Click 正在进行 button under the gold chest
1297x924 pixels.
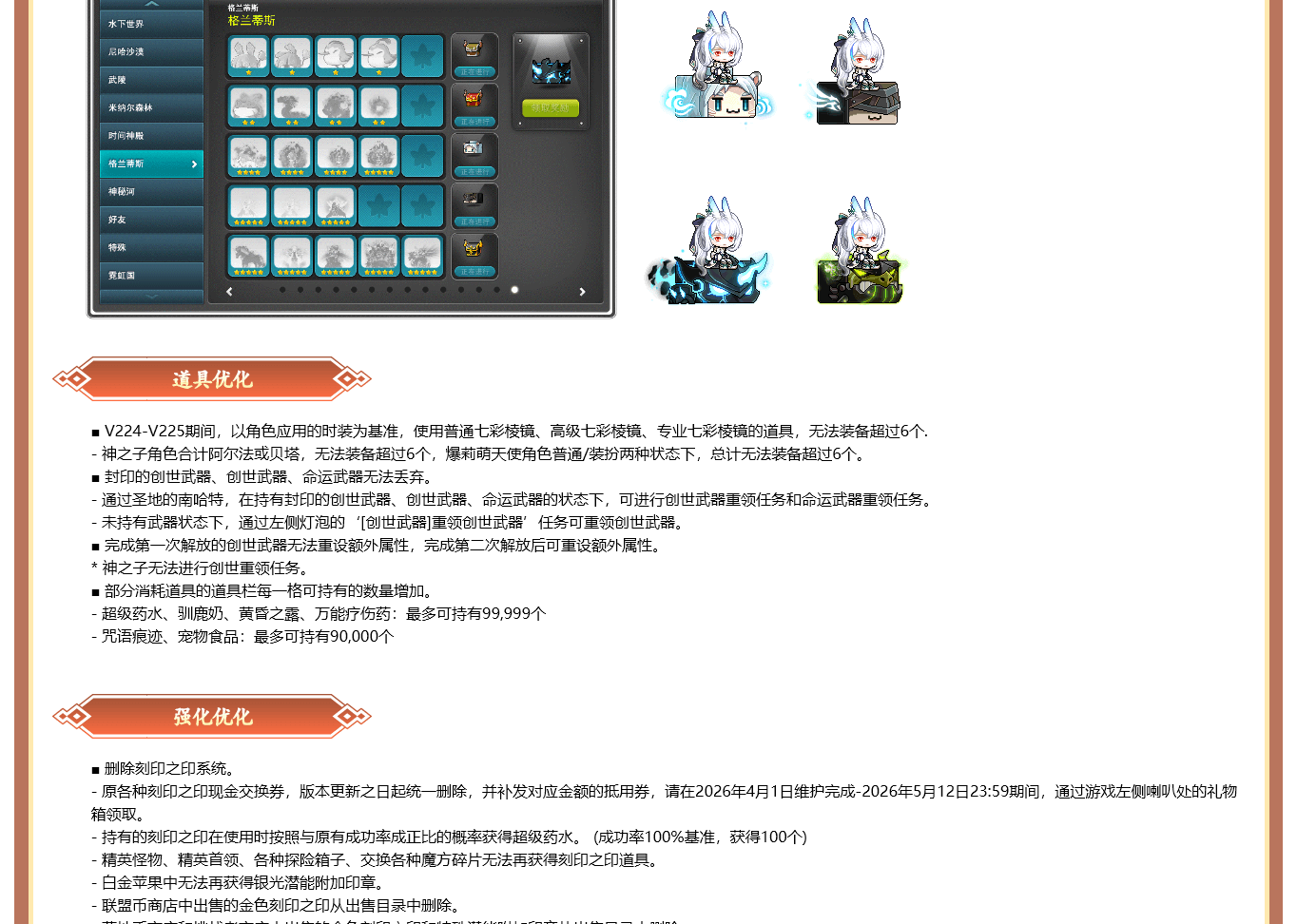pos(474,271)
